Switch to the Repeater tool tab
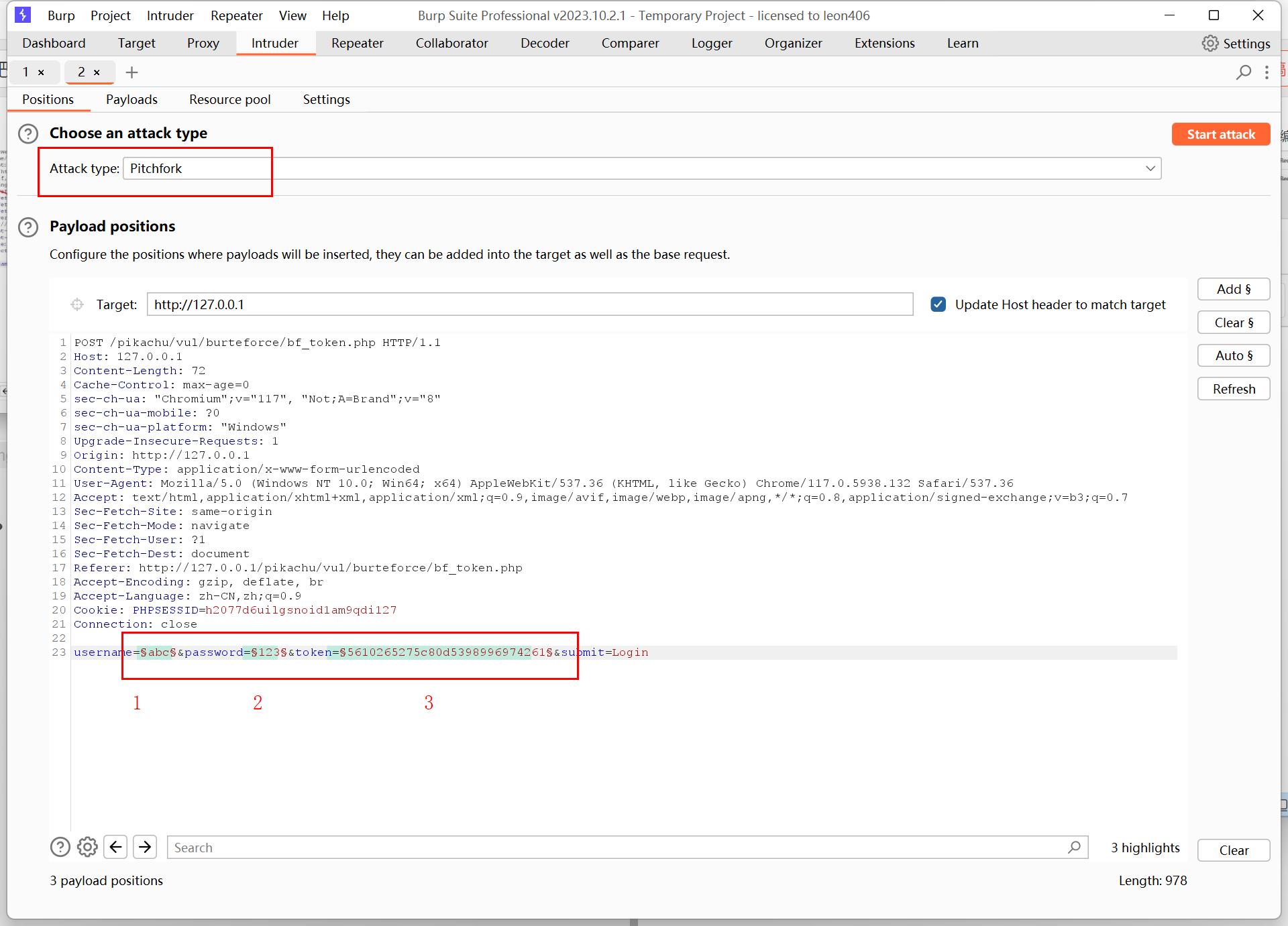The image size is (1288, 926). click(358, 43)
